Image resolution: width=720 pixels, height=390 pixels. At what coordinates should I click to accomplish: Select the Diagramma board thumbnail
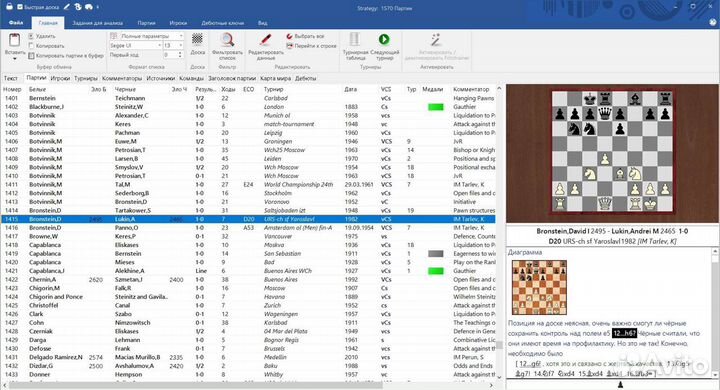(x=539, y=287)
